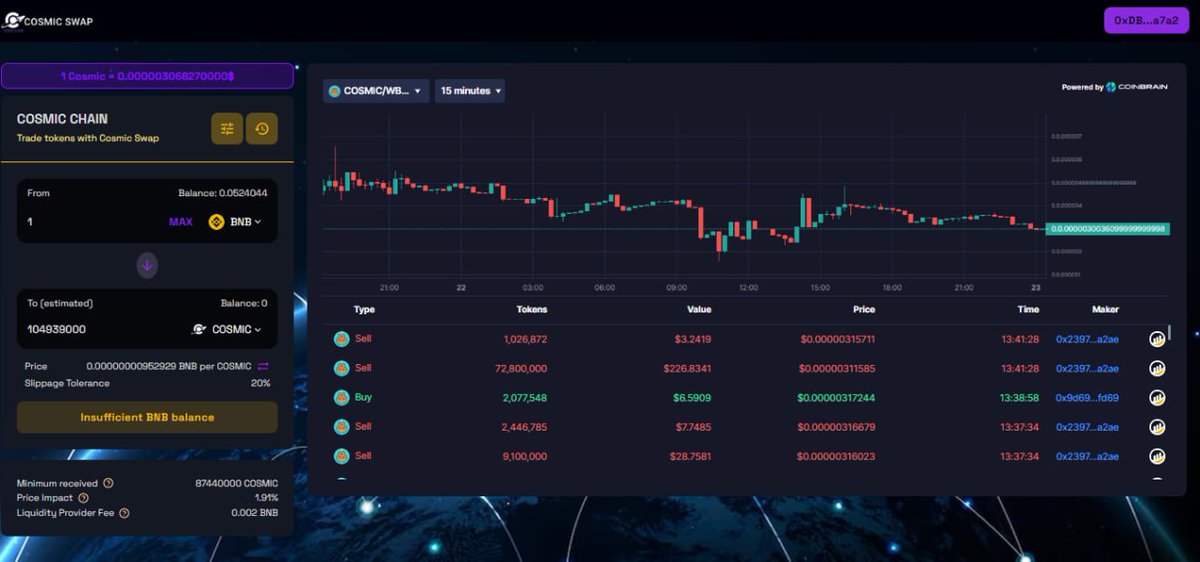Open maker 0x2397...a2ae on 1,026,872 row

tap(1087, 339)
